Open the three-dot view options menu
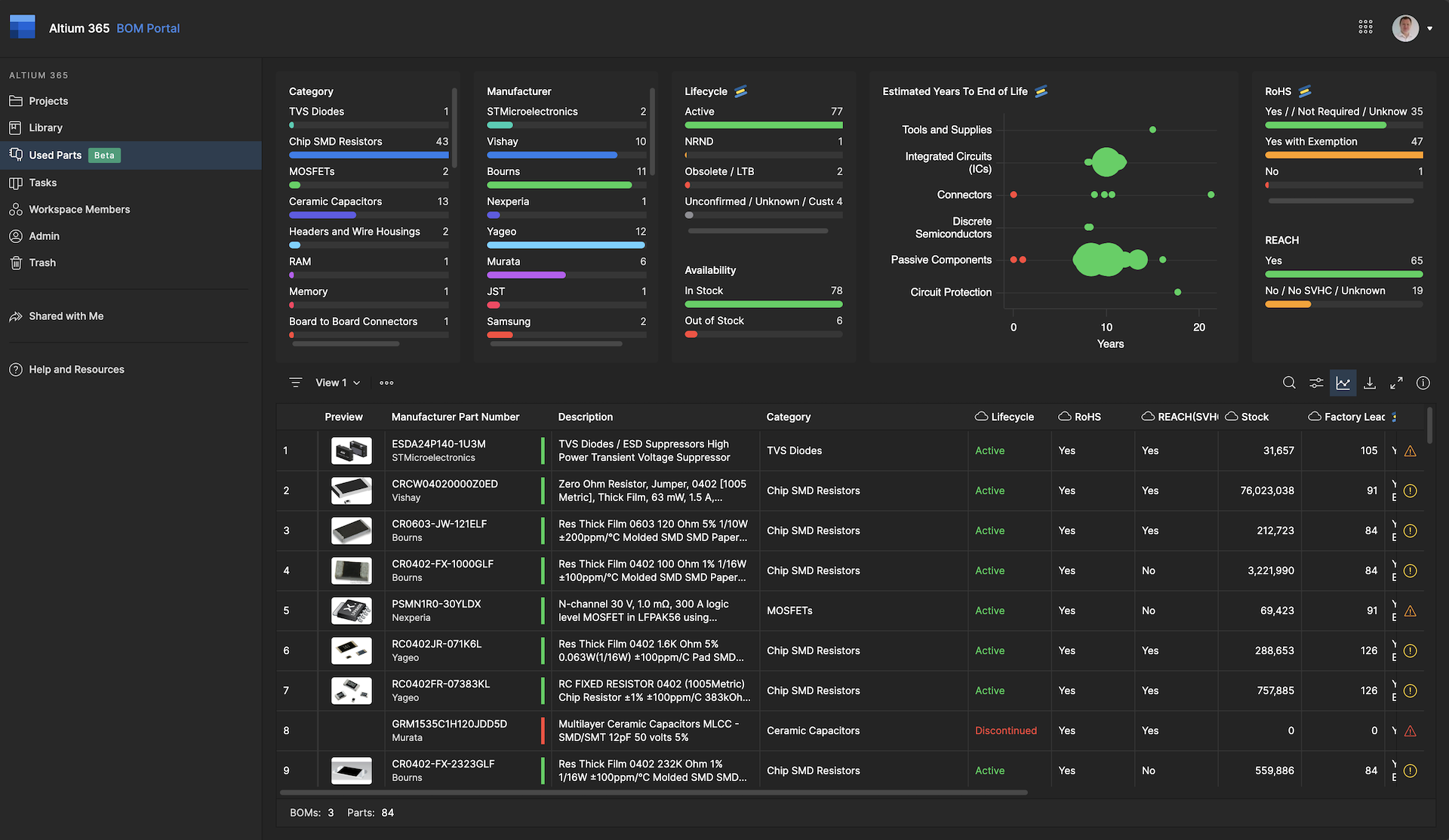The width and height of the screenshot is (1449, 840). pyautogui.click(x=386, y=383)
